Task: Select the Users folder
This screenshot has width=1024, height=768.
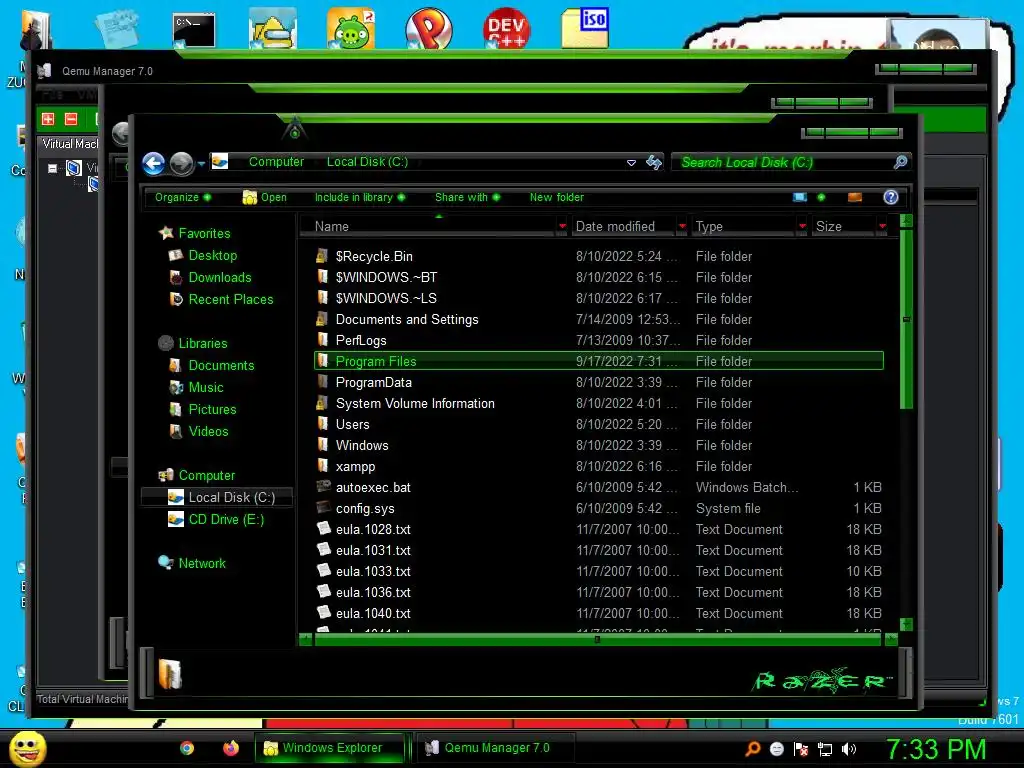Action: pyautogui.click(x=352, y=424)
